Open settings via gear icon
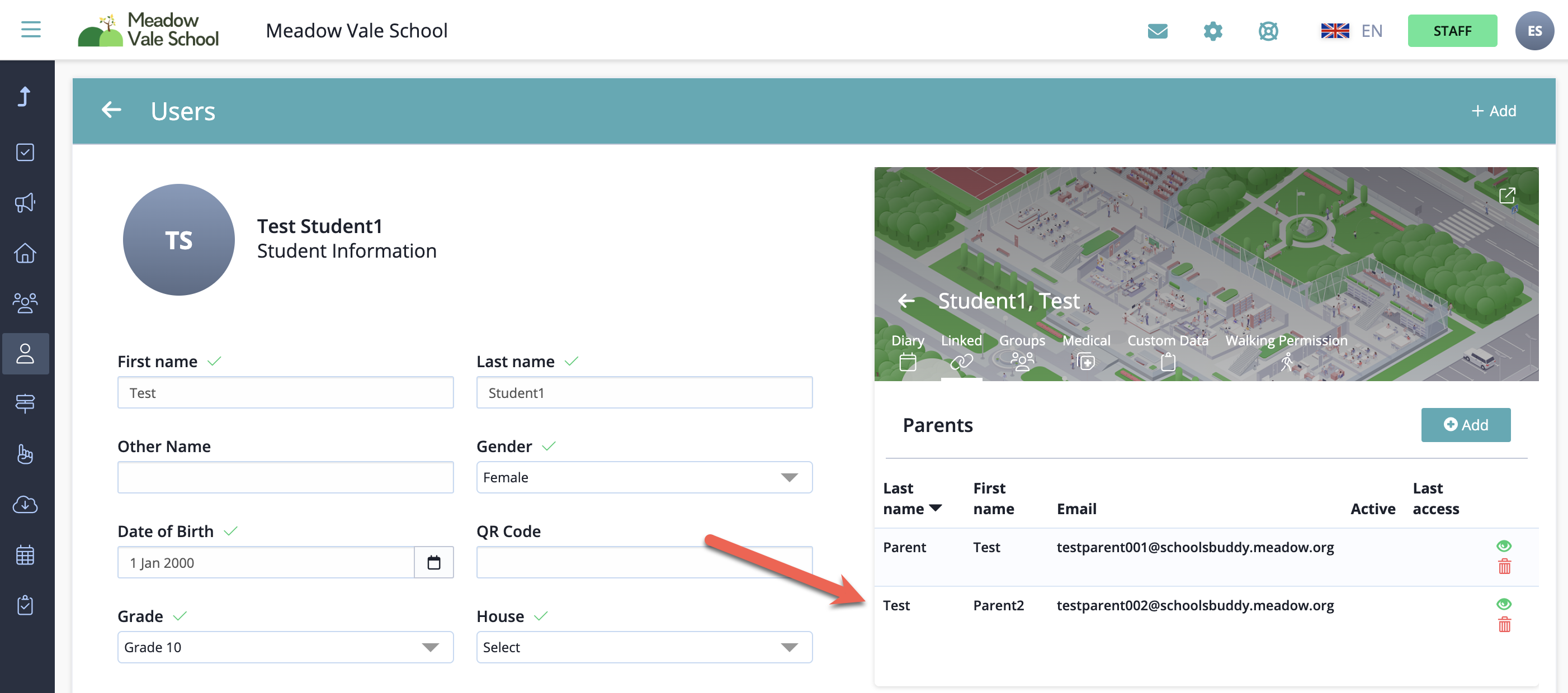This screenshot has width=1568, height=693. point(1212,31)
